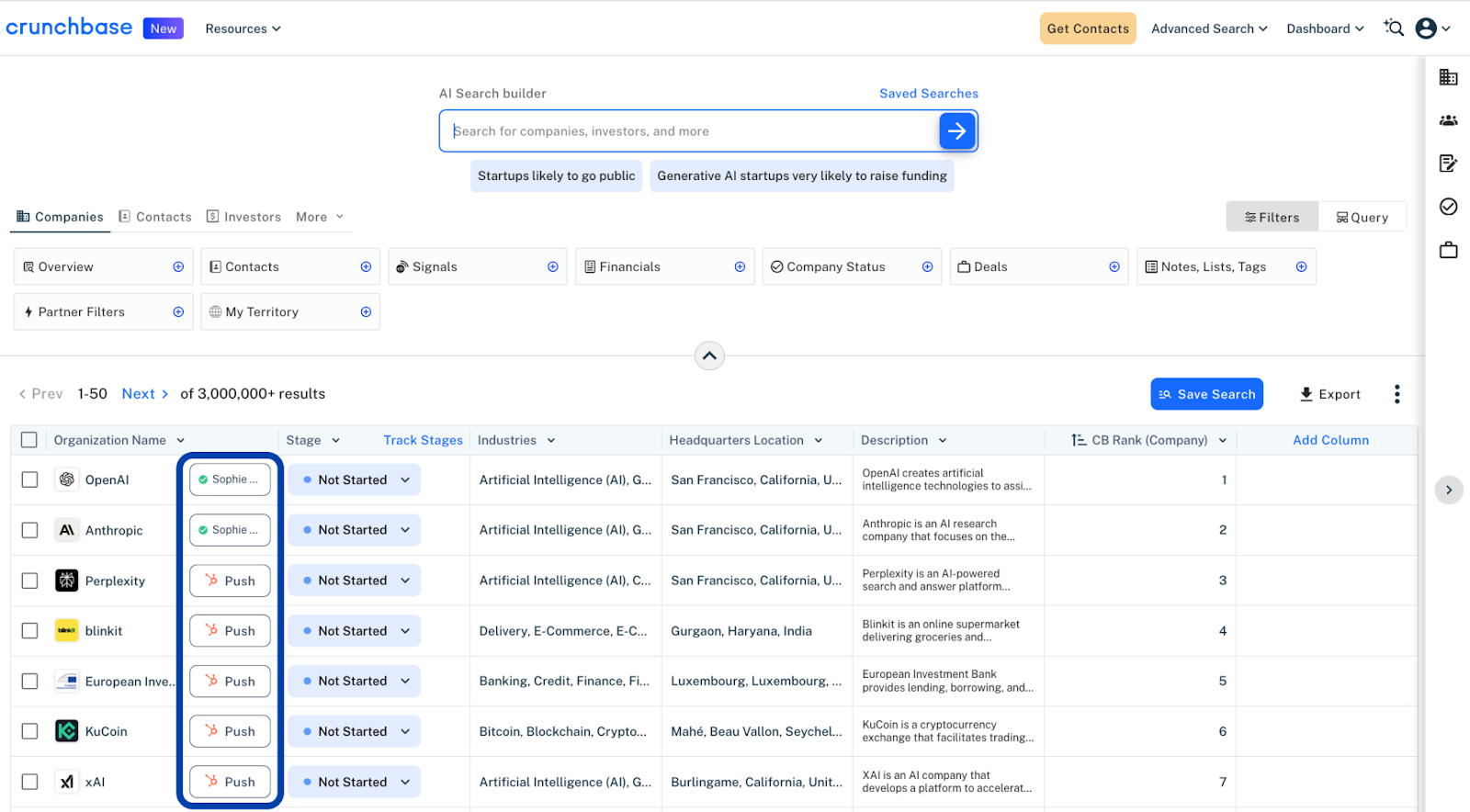Open the Resources dropdown menu
The height and width of the screenshot is (812, 1470).
(x=243, y=28)
